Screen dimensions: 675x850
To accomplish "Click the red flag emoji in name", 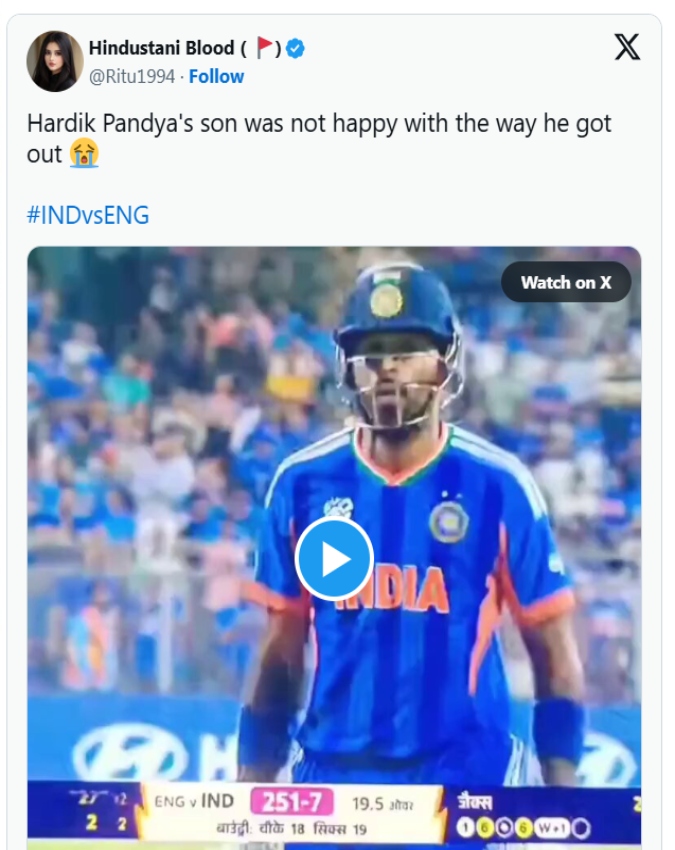I will (264, 48).
